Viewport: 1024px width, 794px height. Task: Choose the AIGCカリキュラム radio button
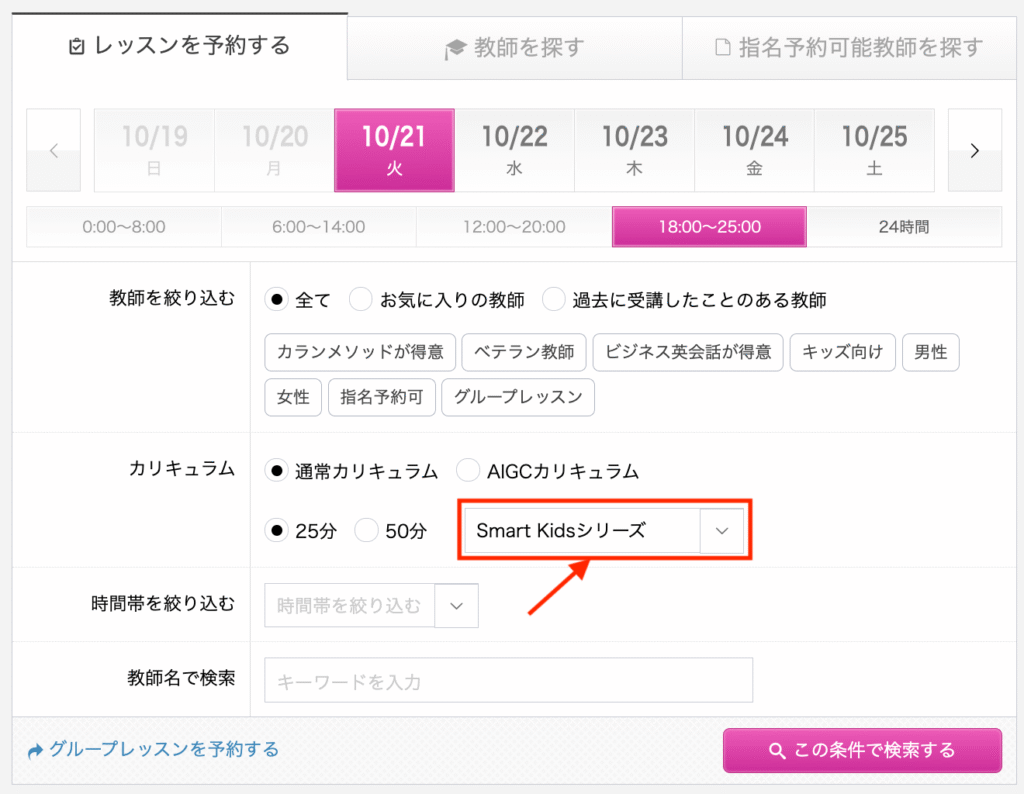point(468,471)
